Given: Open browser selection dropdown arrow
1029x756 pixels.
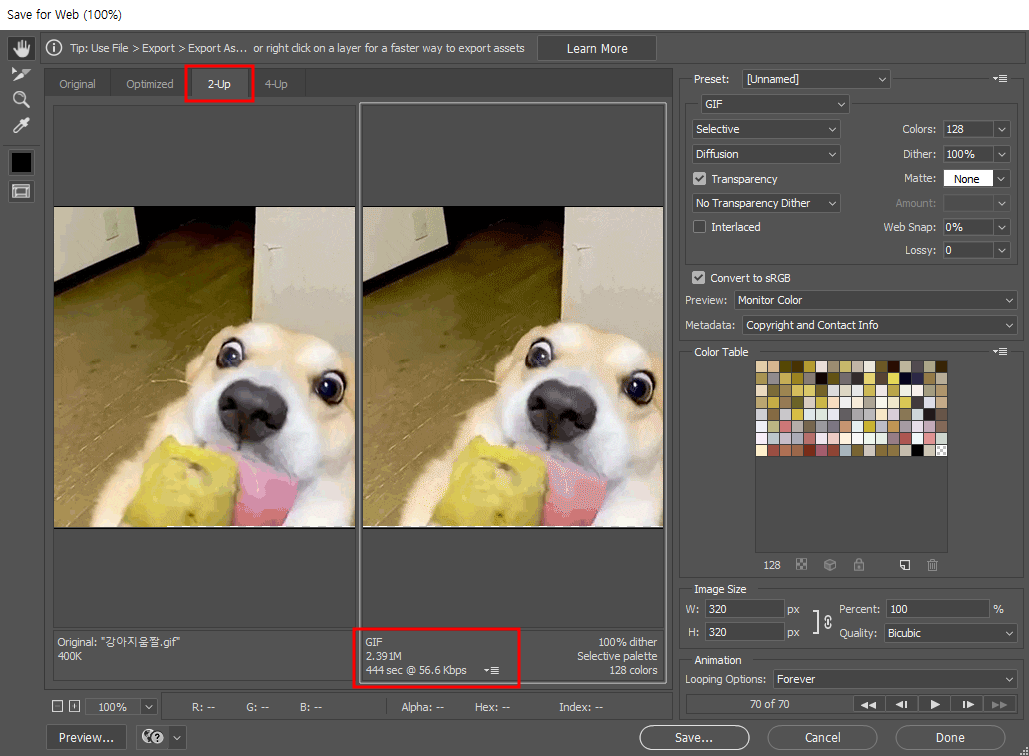Looking at the screenshot, I should tap(177, 737).
